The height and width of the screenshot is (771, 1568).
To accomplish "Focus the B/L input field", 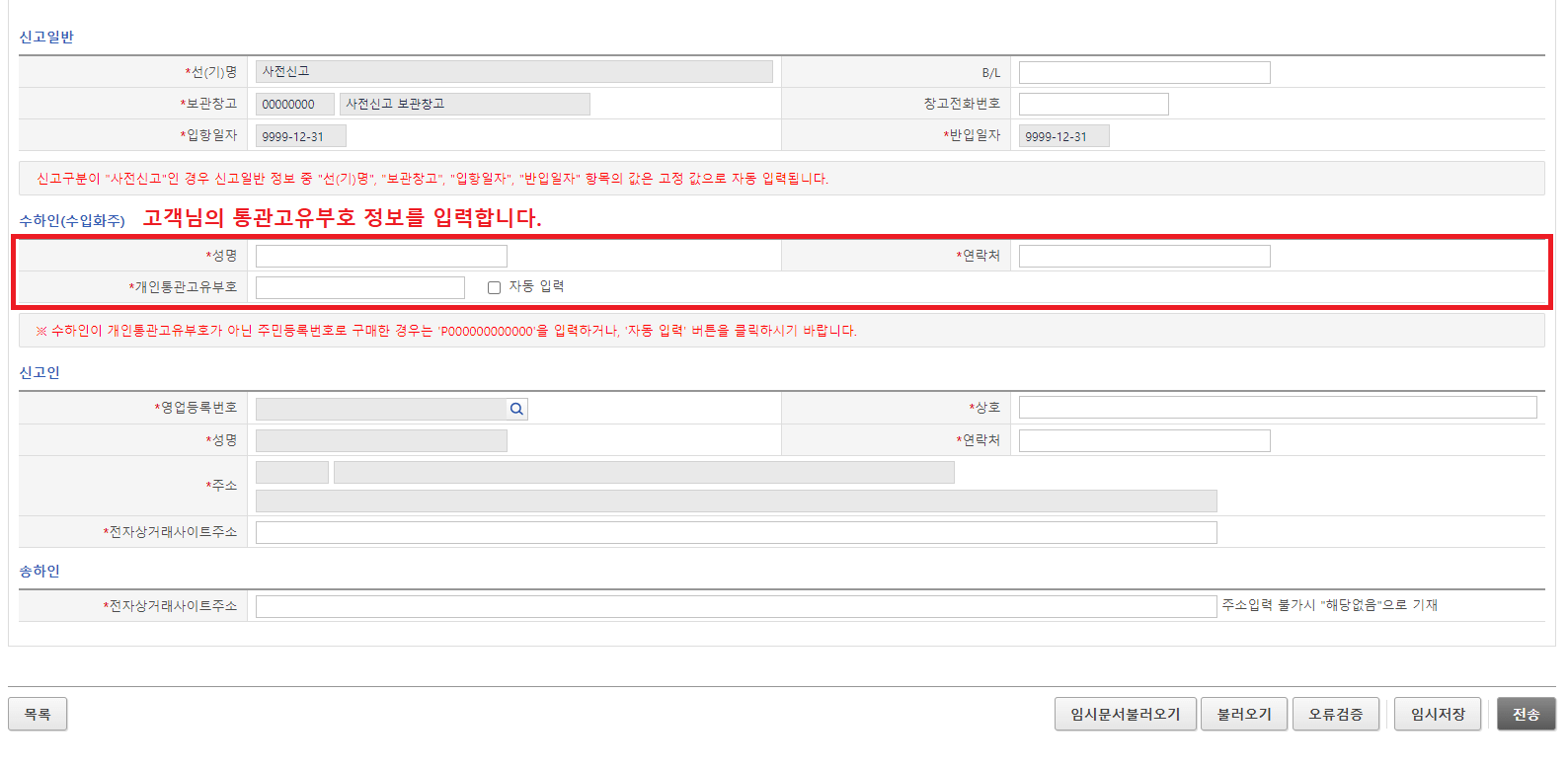I will coord(1144,72).
